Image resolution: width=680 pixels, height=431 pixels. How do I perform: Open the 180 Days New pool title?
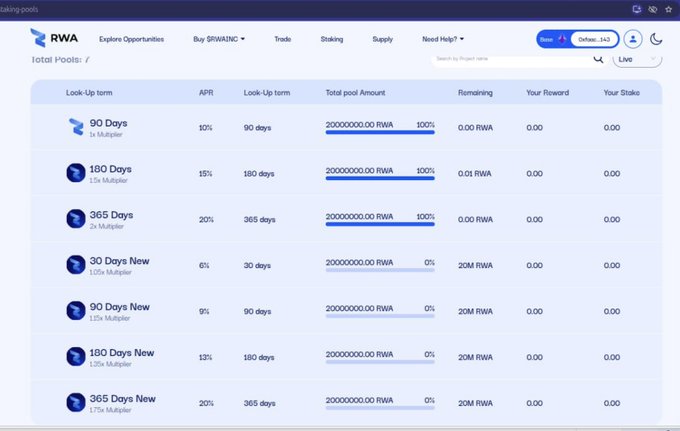click(x=122, y=353)
